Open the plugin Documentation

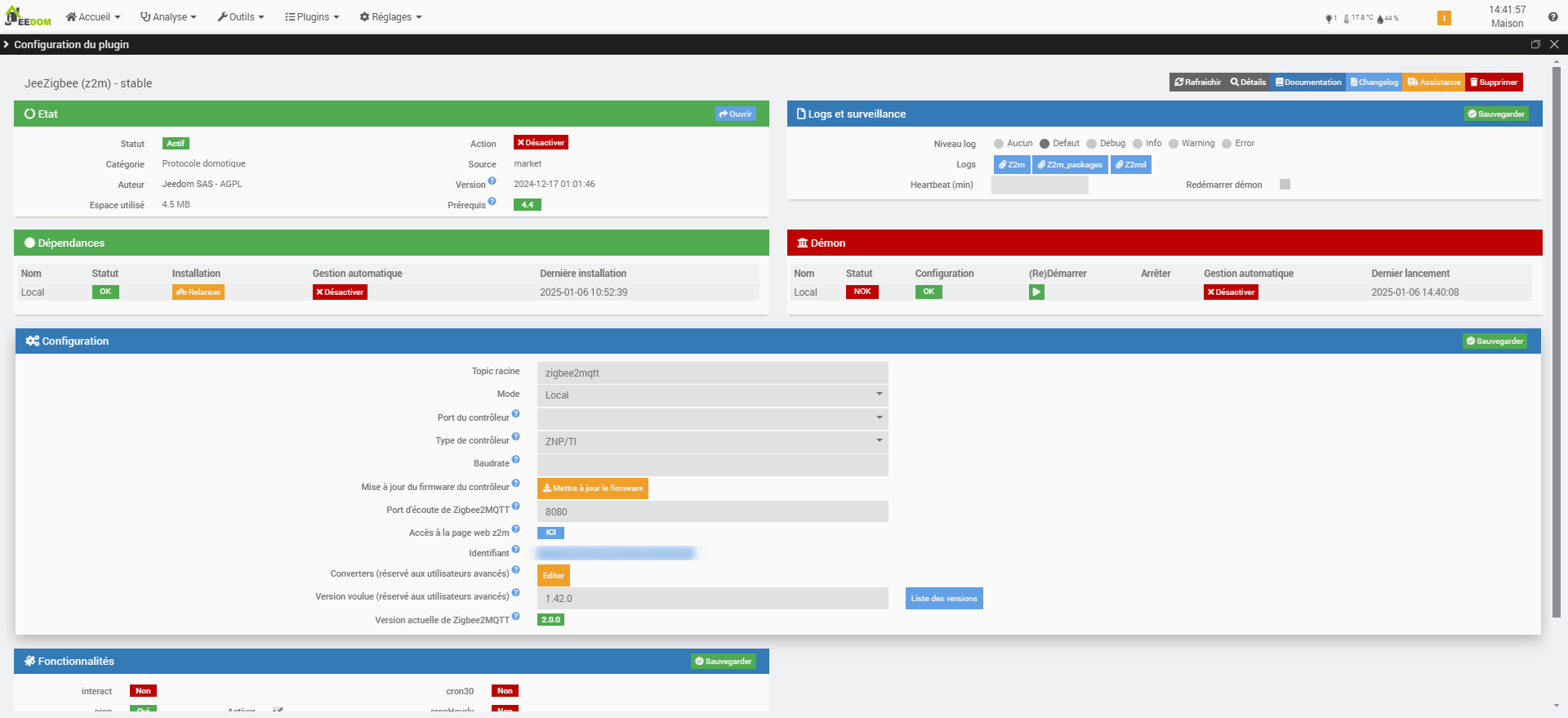1308,82
